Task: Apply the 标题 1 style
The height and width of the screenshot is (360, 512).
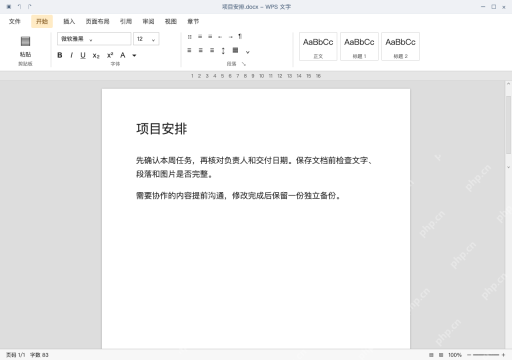Action: (359, 46)
